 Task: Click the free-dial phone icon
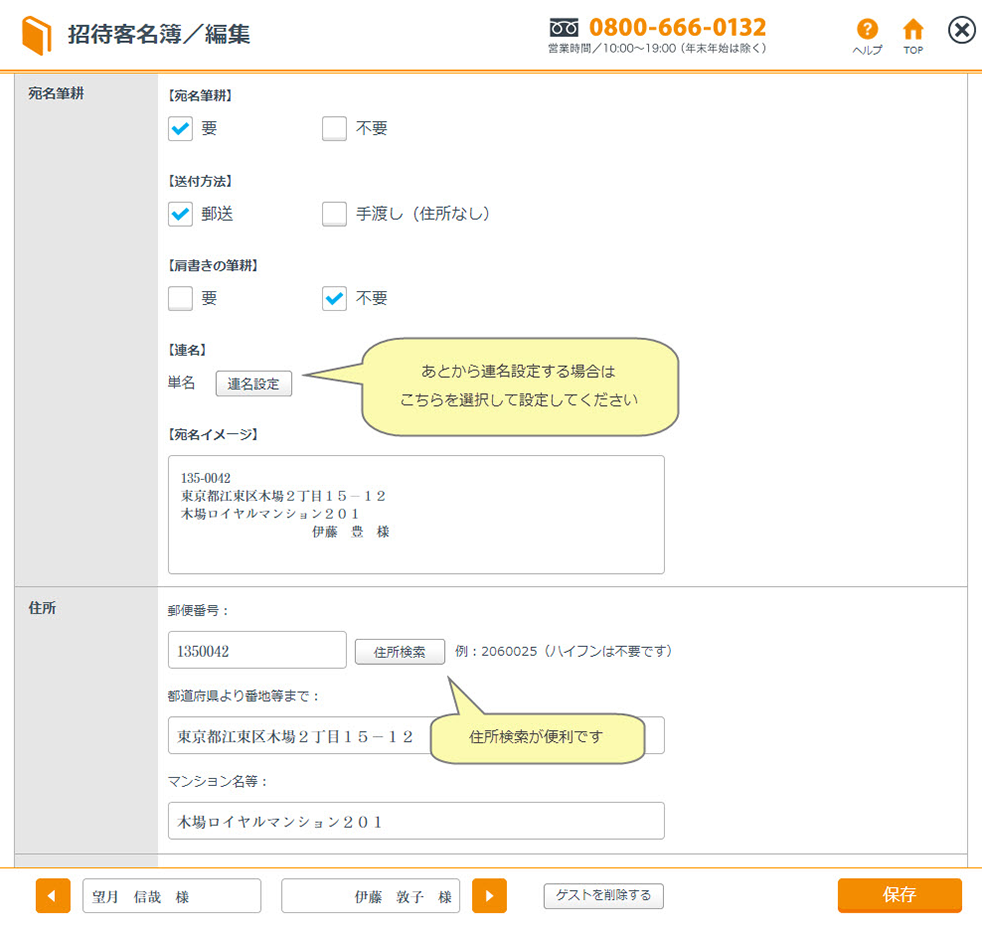click(564, 28)
